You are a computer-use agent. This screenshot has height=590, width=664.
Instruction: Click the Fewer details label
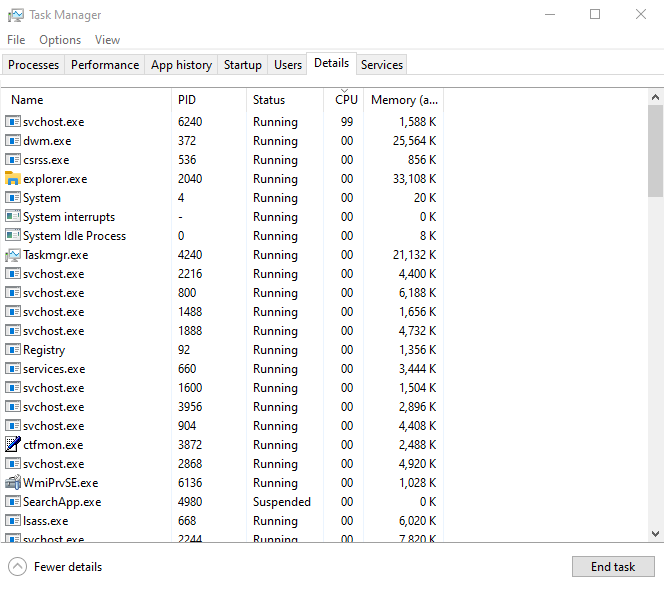point(68,567)
